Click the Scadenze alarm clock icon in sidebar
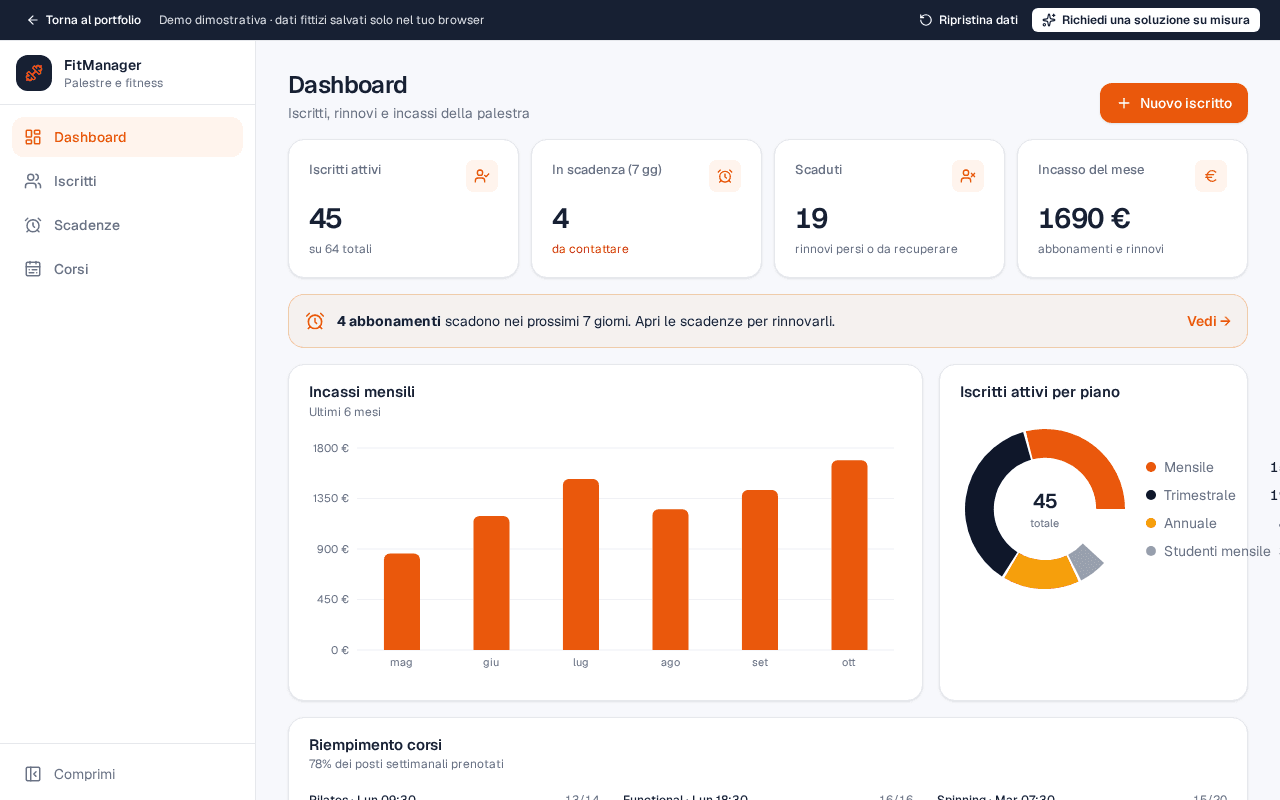 pos(33,225)
